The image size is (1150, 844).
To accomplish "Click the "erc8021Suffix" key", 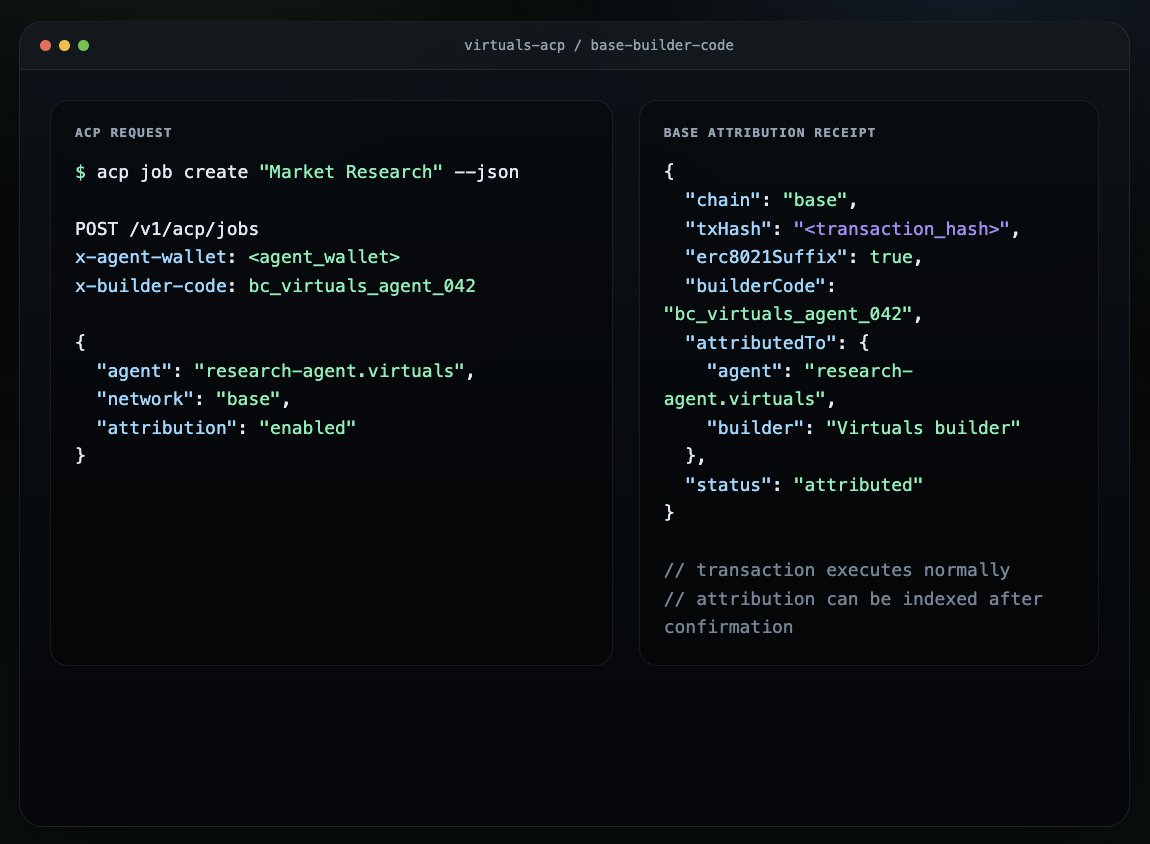I will pos(766,257).
